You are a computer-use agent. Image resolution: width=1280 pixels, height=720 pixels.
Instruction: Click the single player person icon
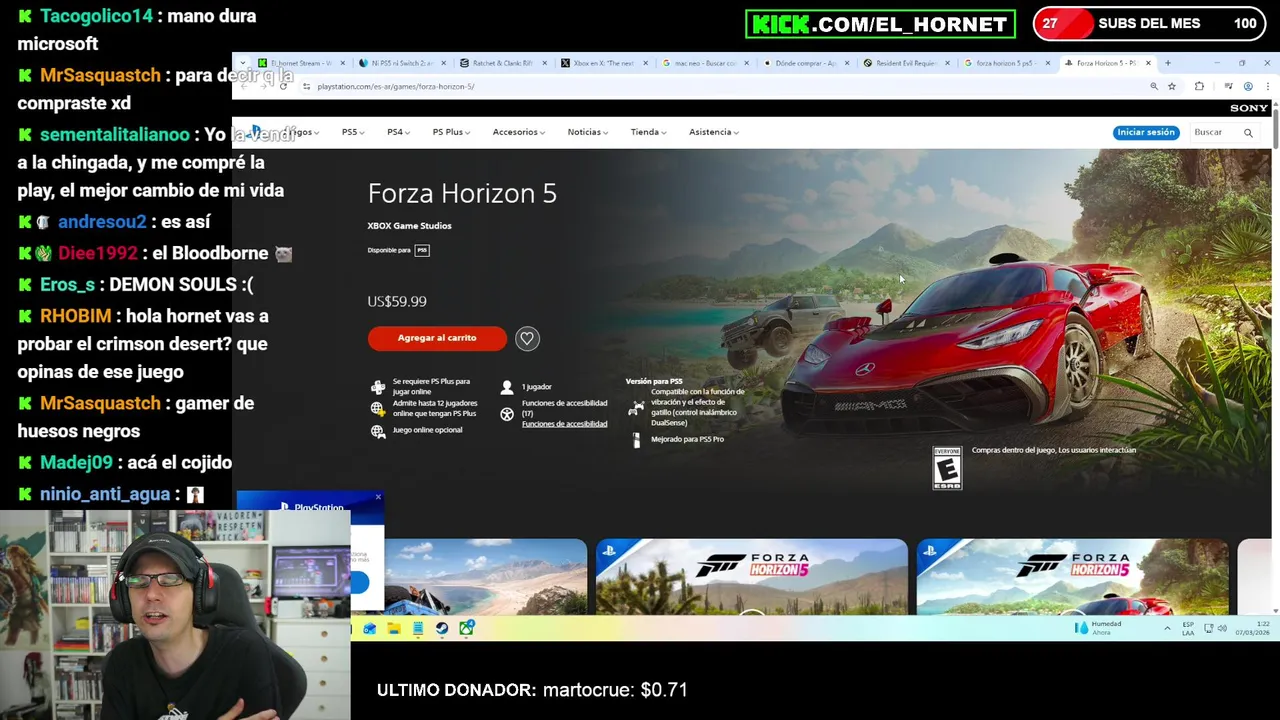(507, 387)
